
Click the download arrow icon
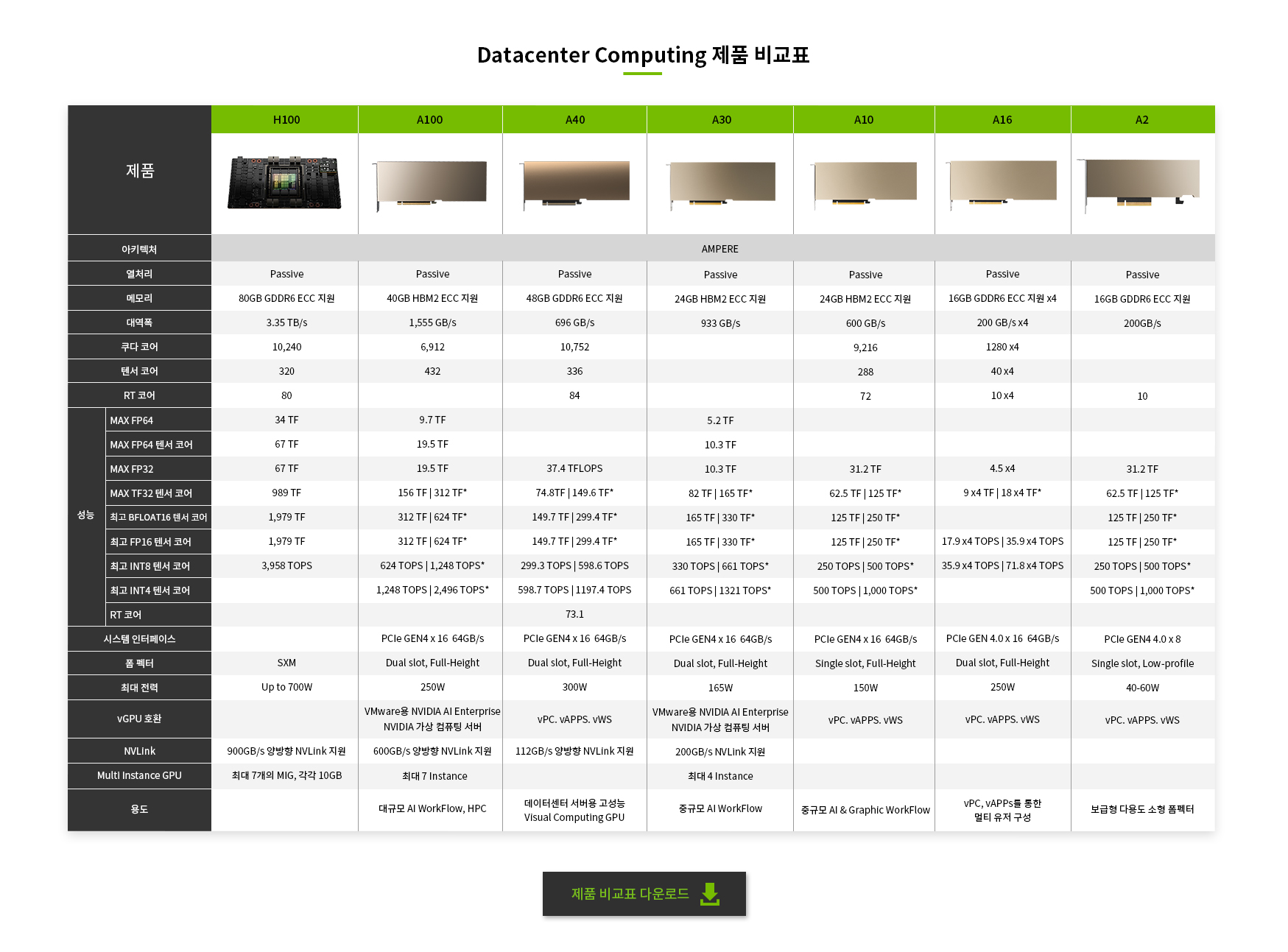click(710, 894)
